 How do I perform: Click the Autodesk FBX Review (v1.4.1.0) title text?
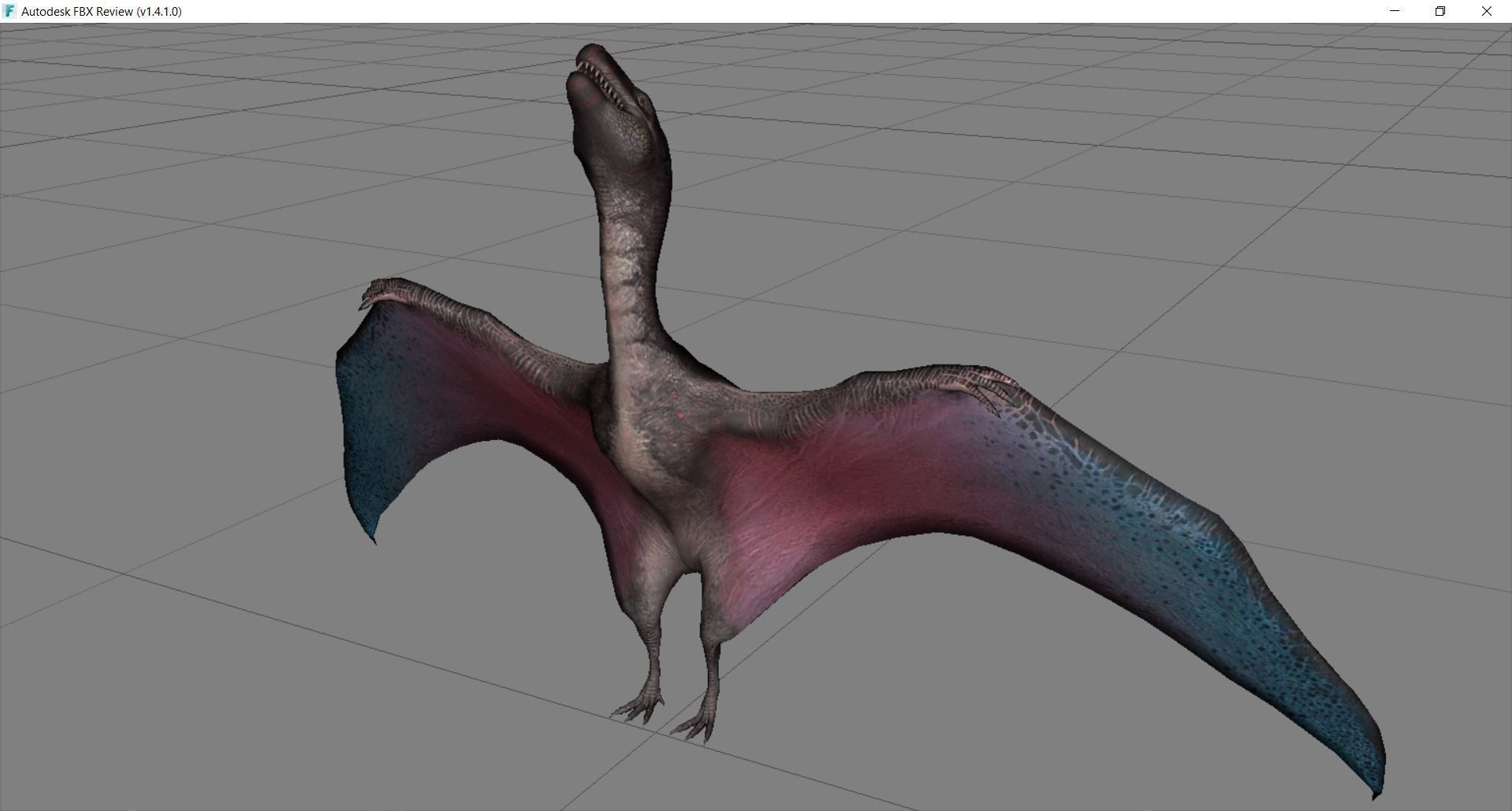pyautogui.click(x=102, y=11)
